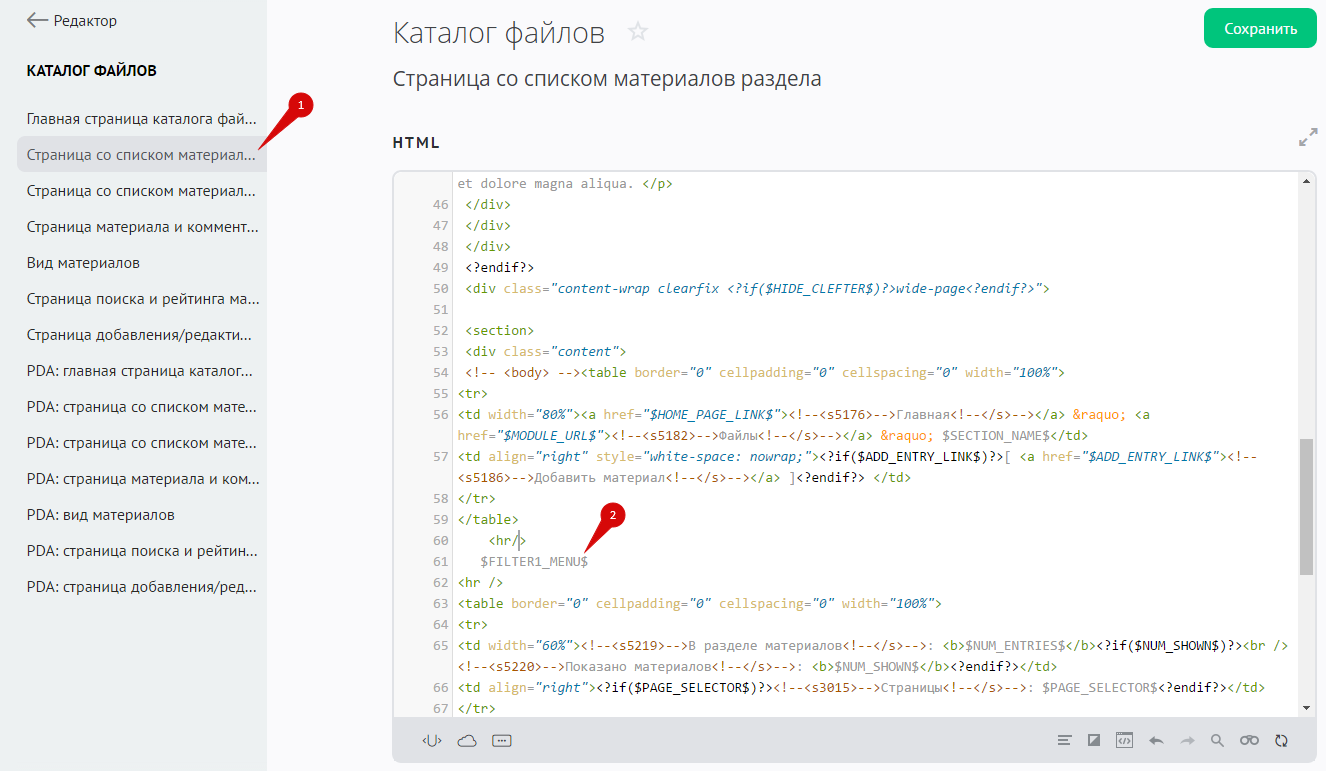1326x771 pixels.
Task: Click the Сохранить button
Action: (x=1259, y=28)
